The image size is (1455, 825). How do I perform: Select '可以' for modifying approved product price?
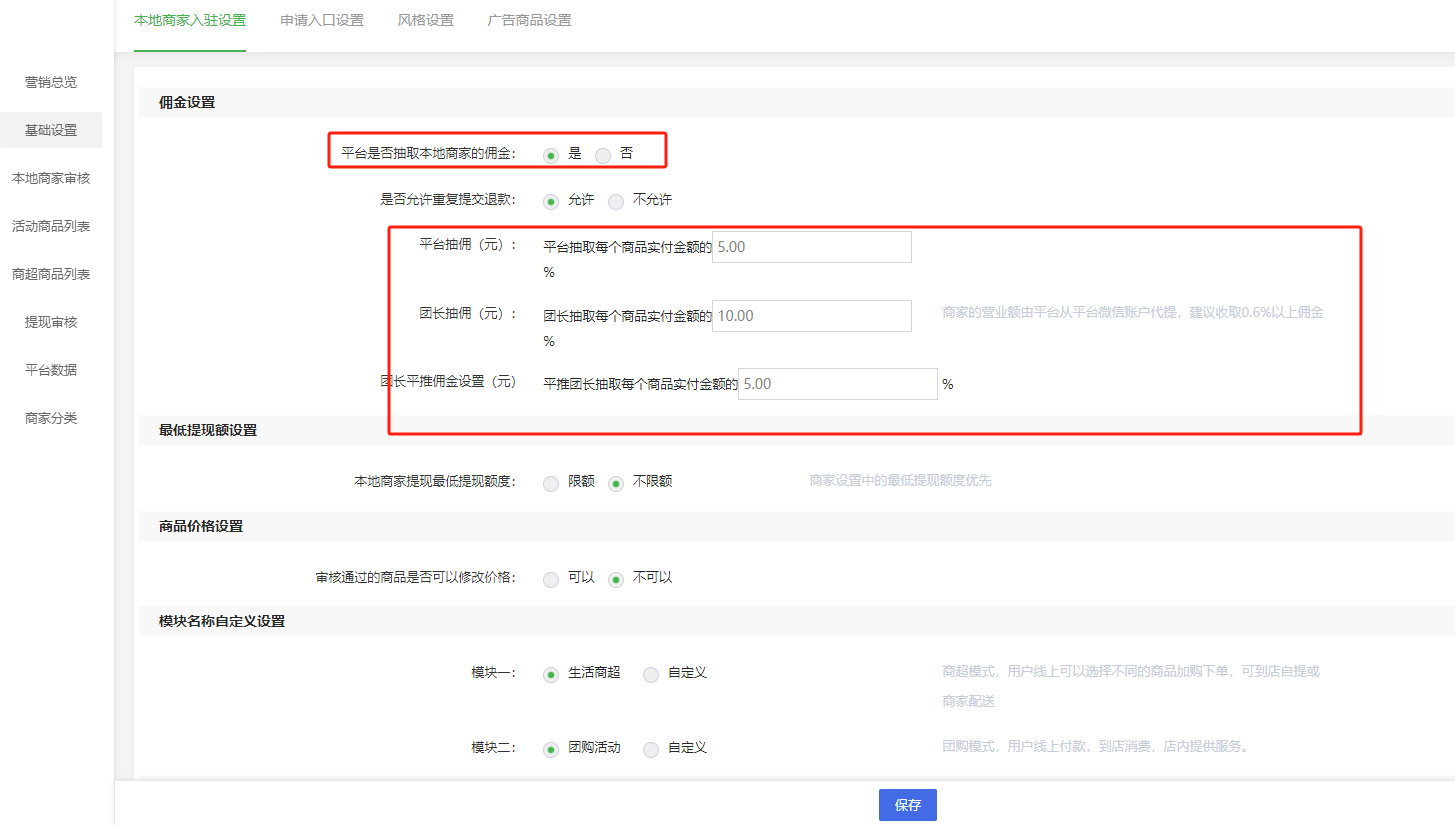pyautogui.click(x=551, y=580)
